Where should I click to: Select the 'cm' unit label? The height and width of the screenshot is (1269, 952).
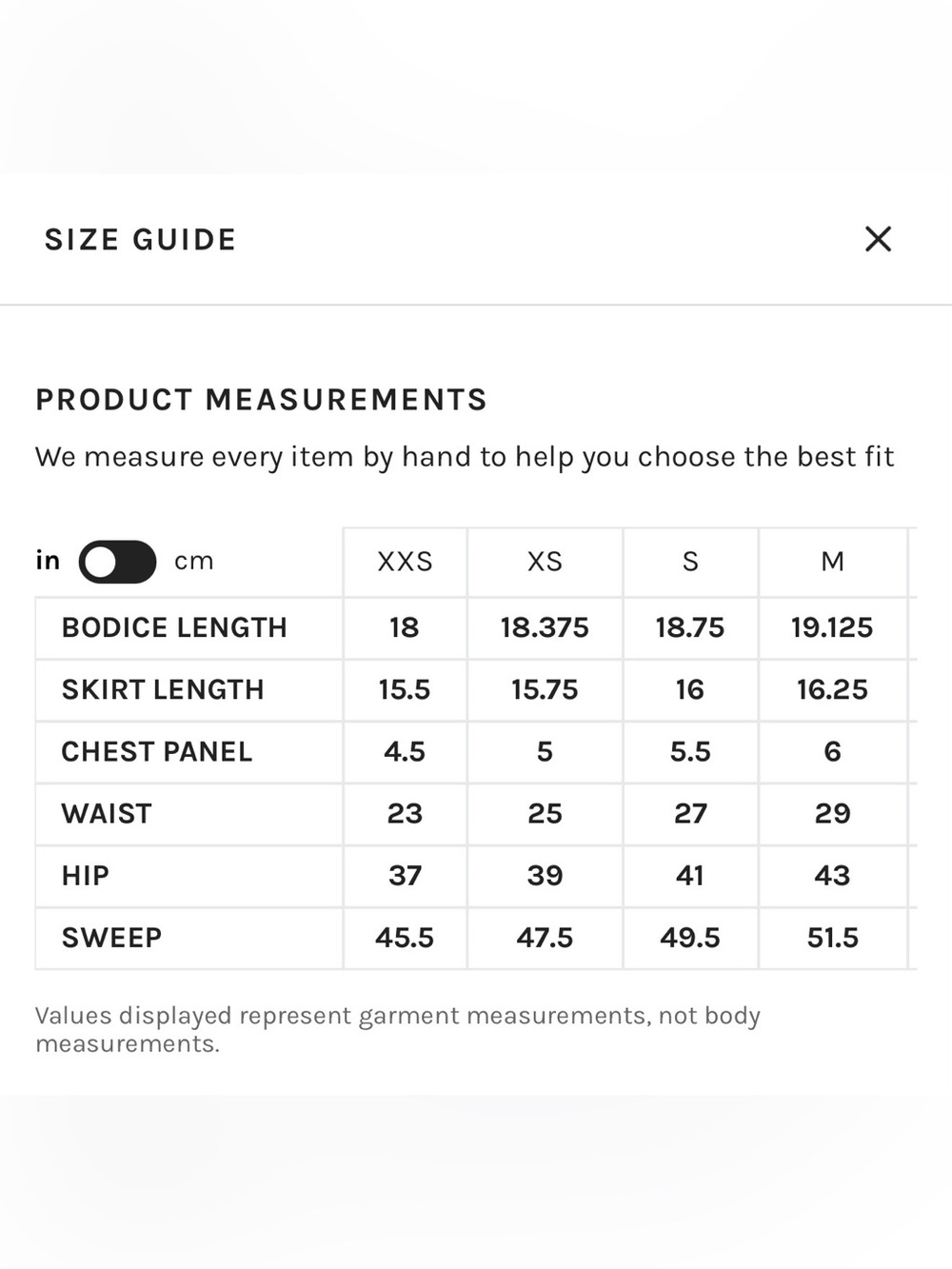[x=194, y=562]
